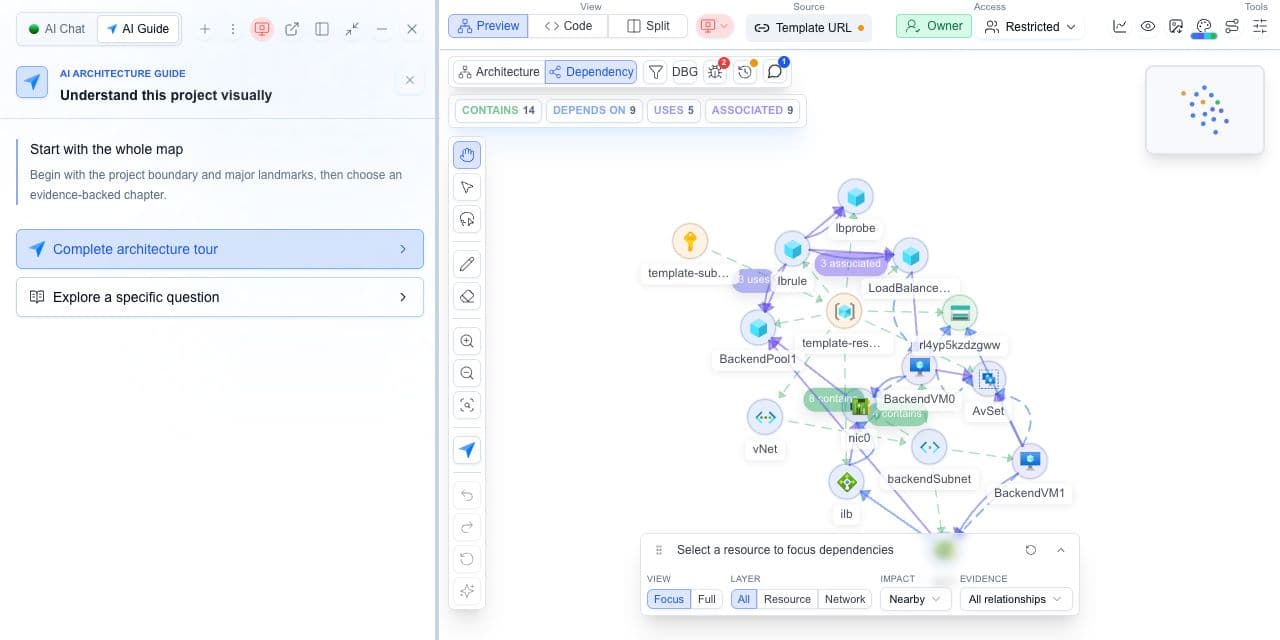Image resolution: width=1280 pixels, height=640 pixels.
Task: Zoom out of the diagram canvas
Action: point(467,373)
